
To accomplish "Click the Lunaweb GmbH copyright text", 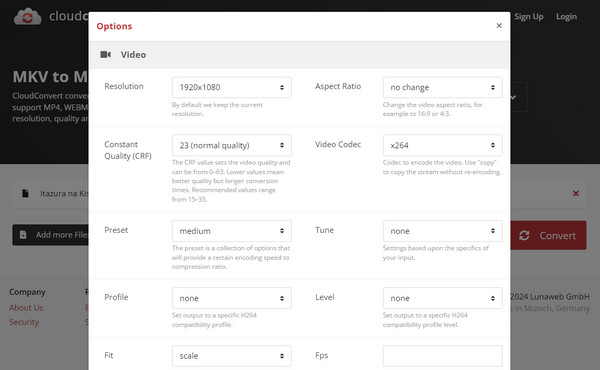I will tap(550, 297).
